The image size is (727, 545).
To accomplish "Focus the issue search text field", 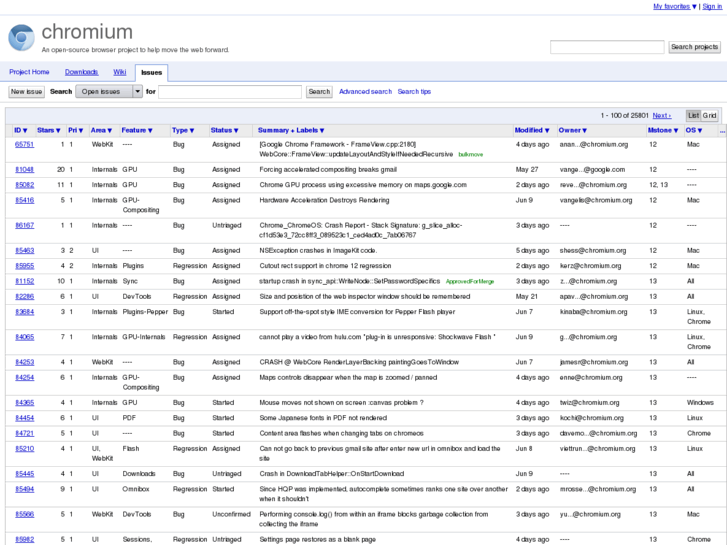I will pos(230,92).
